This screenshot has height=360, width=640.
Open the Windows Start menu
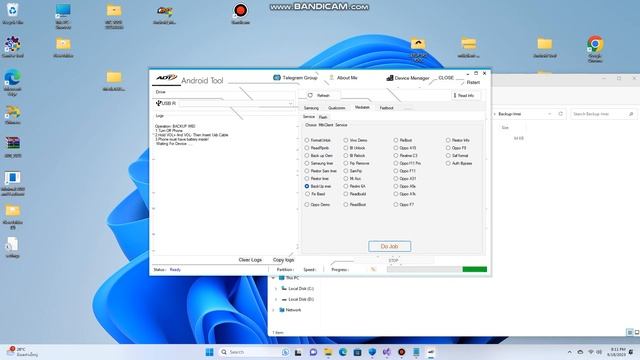click(x=210, y=352)
